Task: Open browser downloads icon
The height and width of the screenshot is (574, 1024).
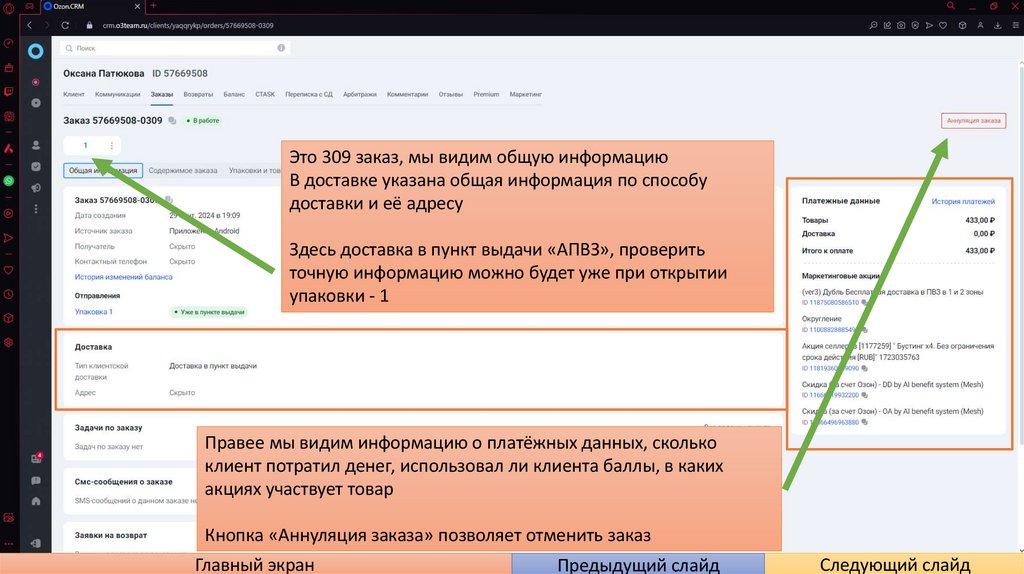Action: (998, 25)
